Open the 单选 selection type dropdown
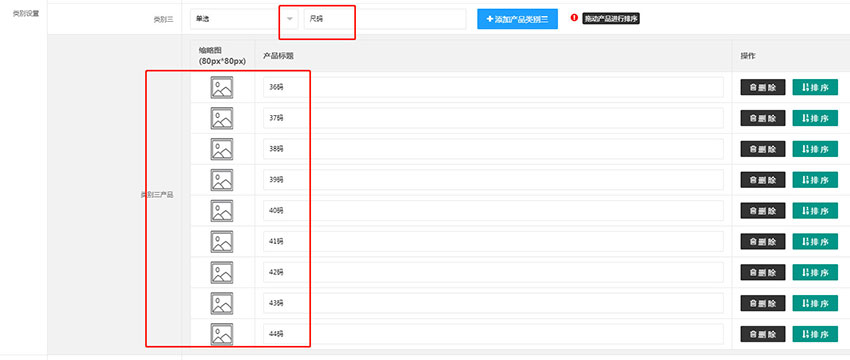 point(244,19)
